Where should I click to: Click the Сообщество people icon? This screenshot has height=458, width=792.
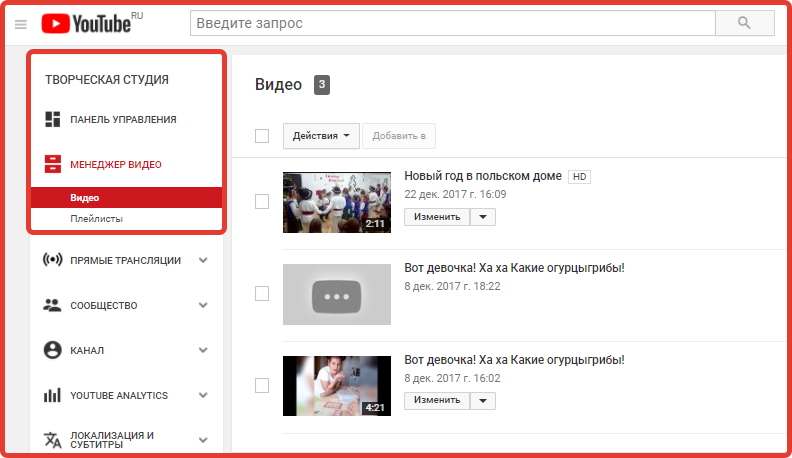pos(53,305)
